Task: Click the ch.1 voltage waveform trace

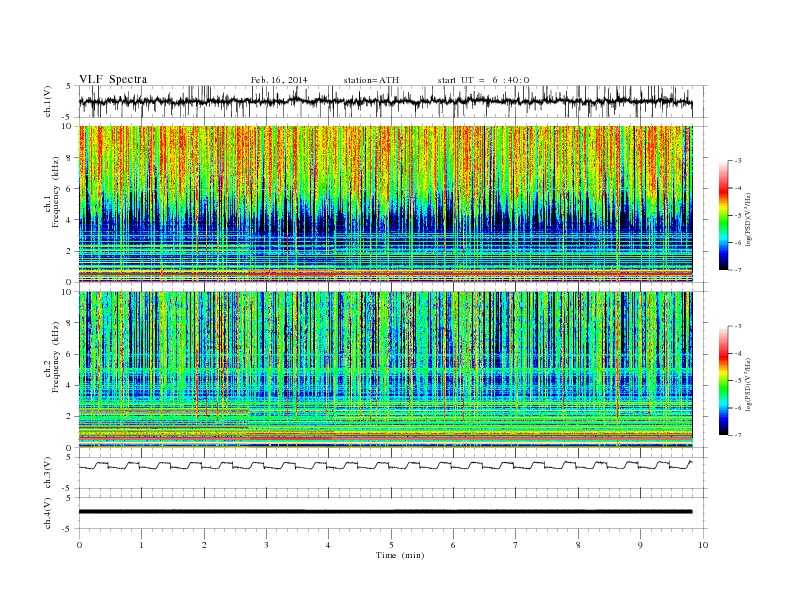Action: 385,101
